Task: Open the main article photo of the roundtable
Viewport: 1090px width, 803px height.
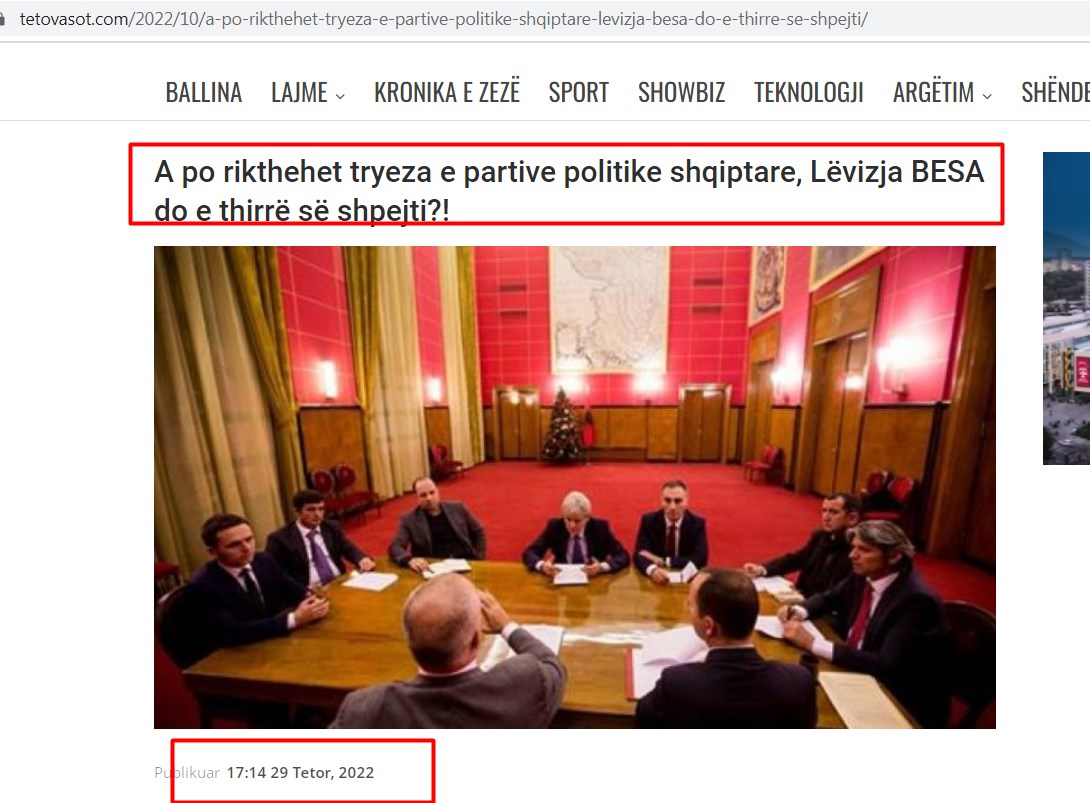Action: (575, 487)
